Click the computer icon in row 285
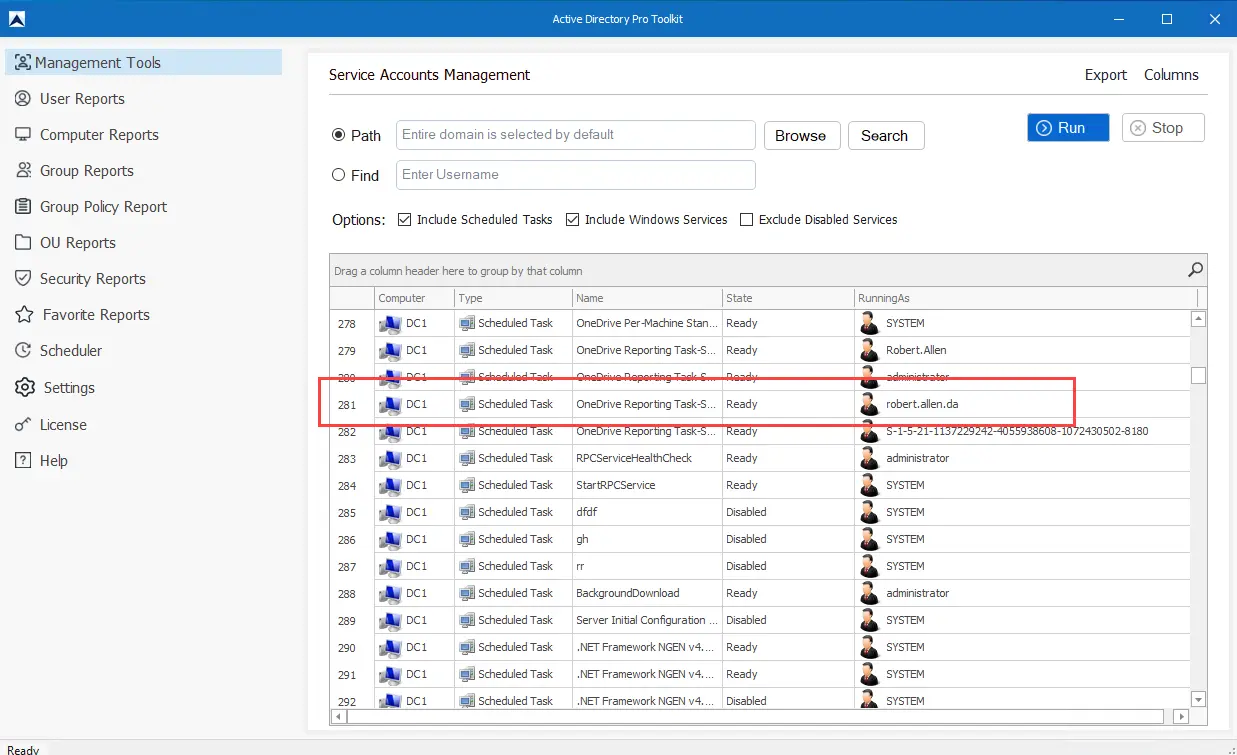The height and width of the screenshot is (755, 1237). 390,512
